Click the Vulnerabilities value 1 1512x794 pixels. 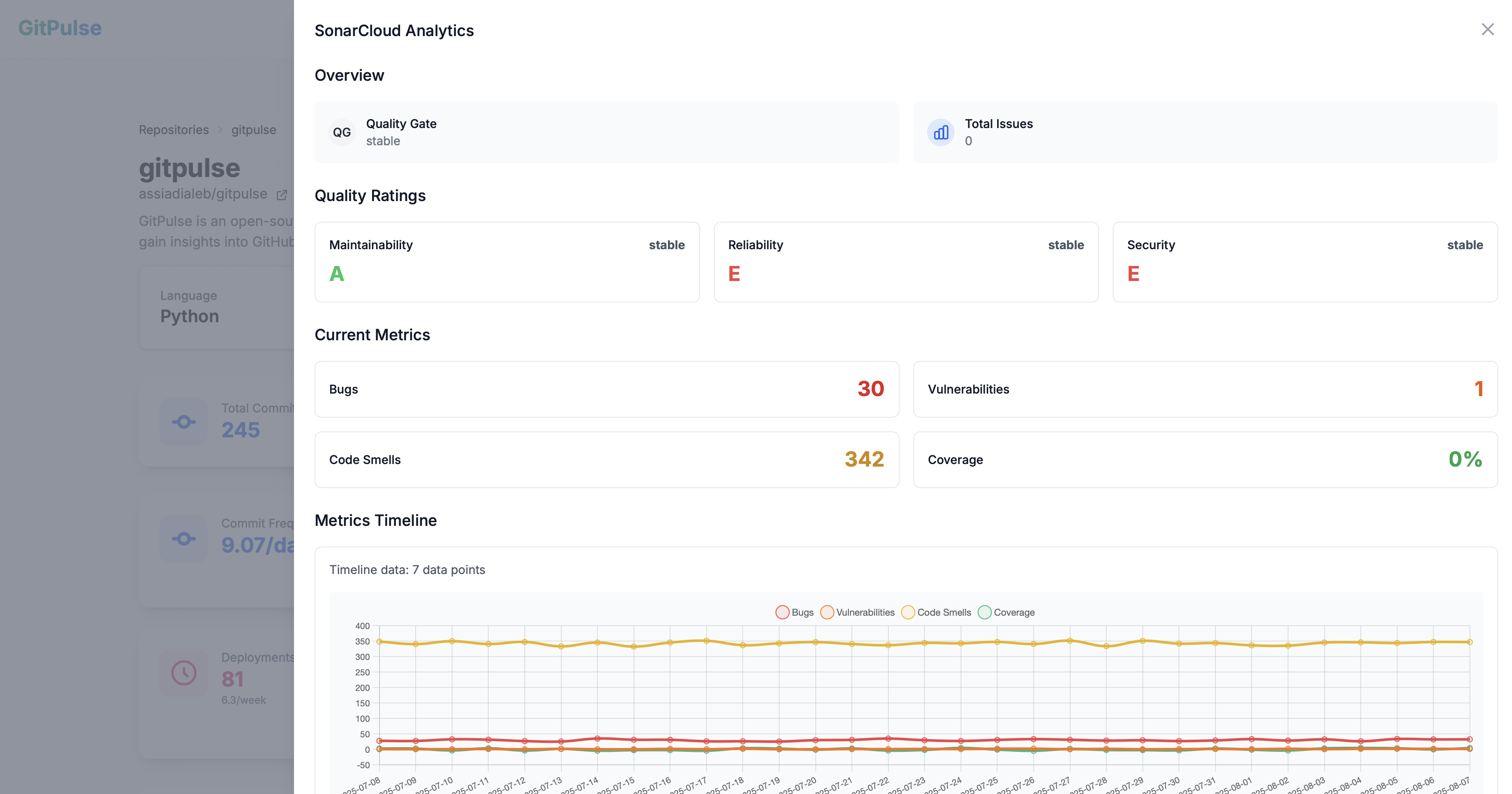click(x=1479, y=388)
